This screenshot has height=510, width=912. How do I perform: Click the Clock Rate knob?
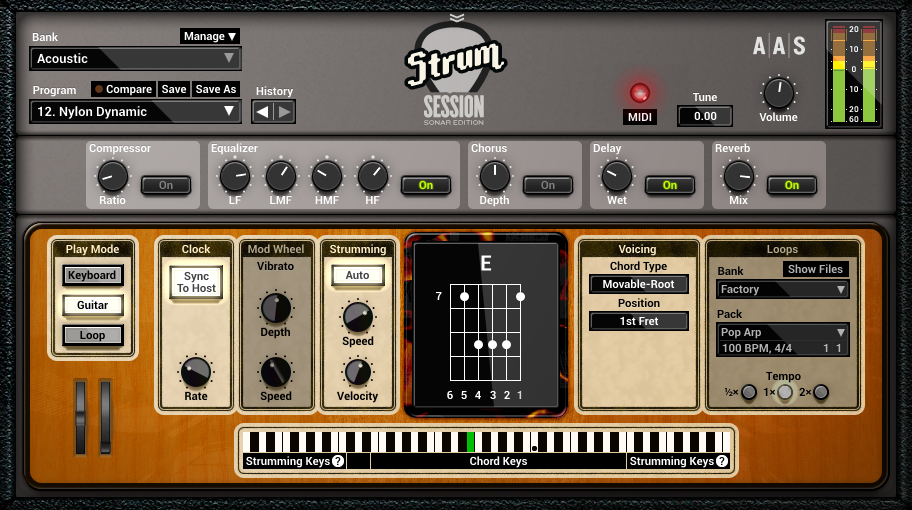point(196,372)
